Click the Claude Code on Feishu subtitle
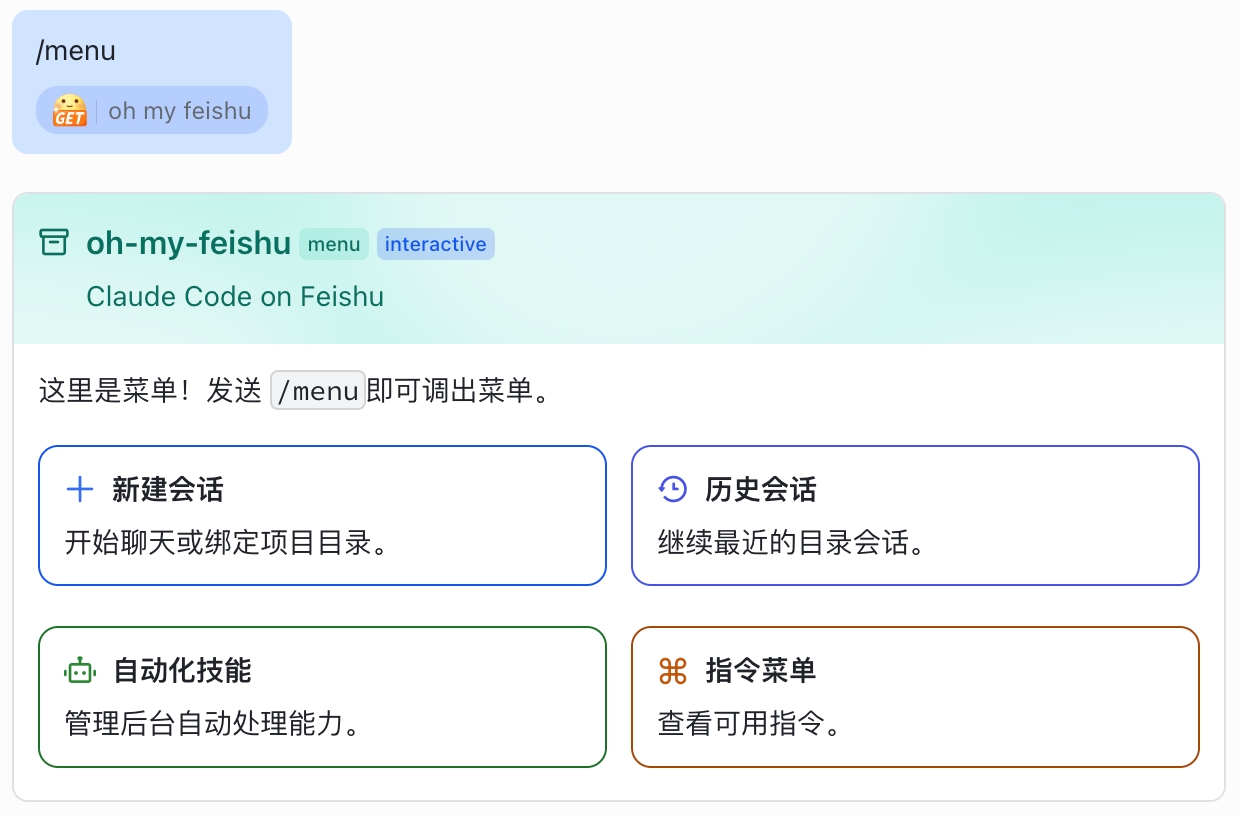 (x=235, y=297)
